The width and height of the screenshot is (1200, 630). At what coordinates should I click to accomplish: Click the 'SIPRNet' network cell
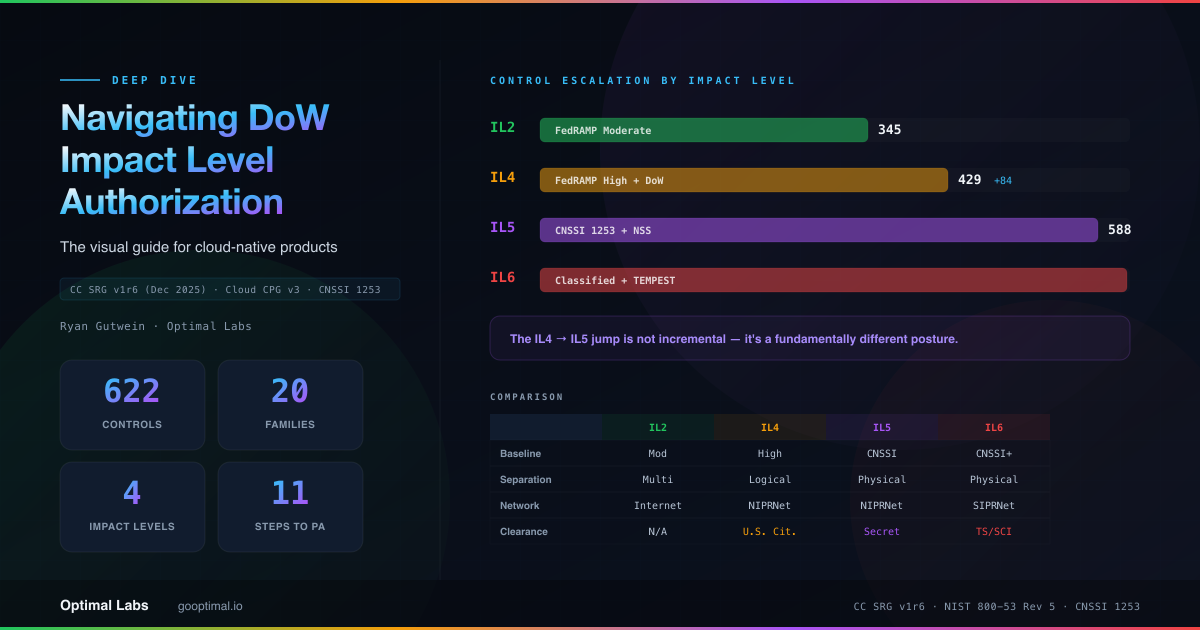point(994,506)
